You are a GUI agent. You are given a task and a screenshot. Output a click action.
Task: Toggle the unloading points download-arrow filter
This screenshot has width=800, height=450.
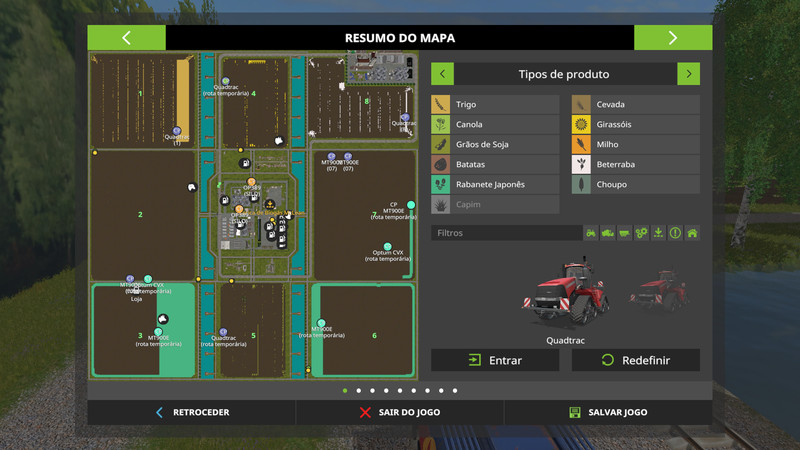pos(658,233)
